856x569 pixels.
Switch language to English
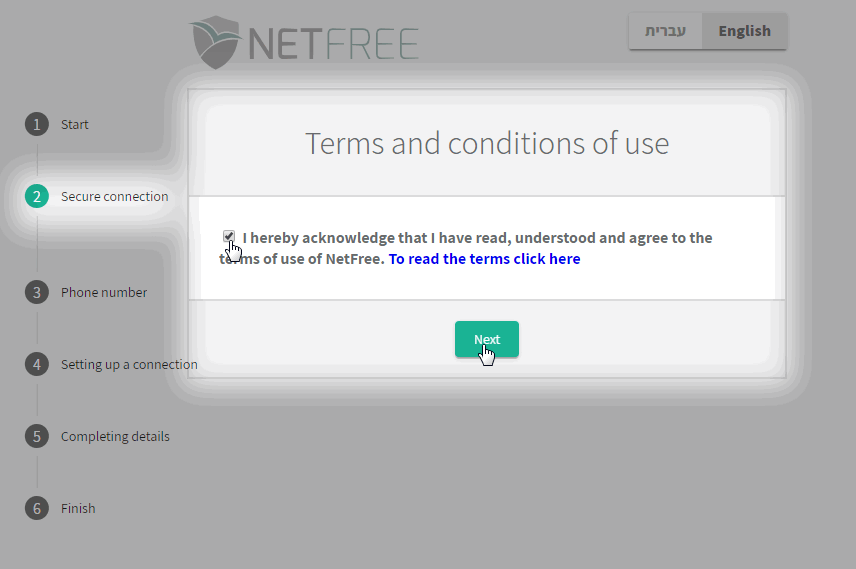(x=745, y=31)
